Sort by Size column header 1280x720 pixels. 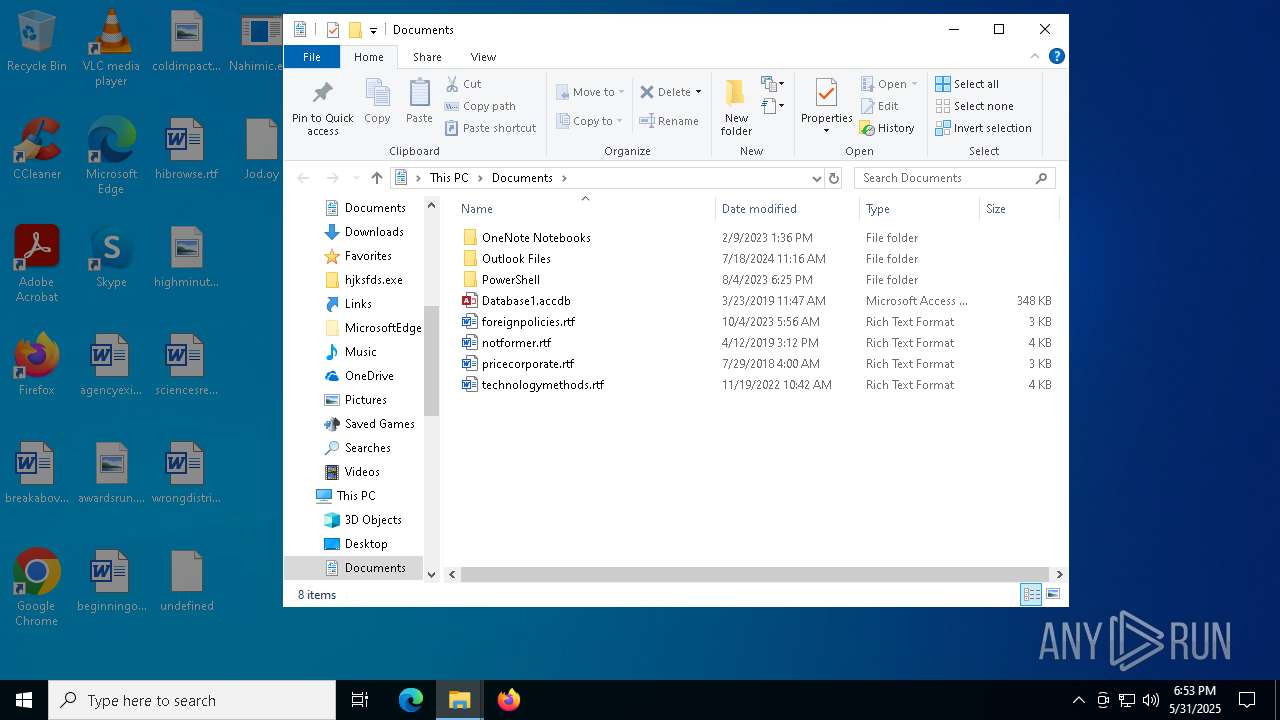coord(1018,209)
